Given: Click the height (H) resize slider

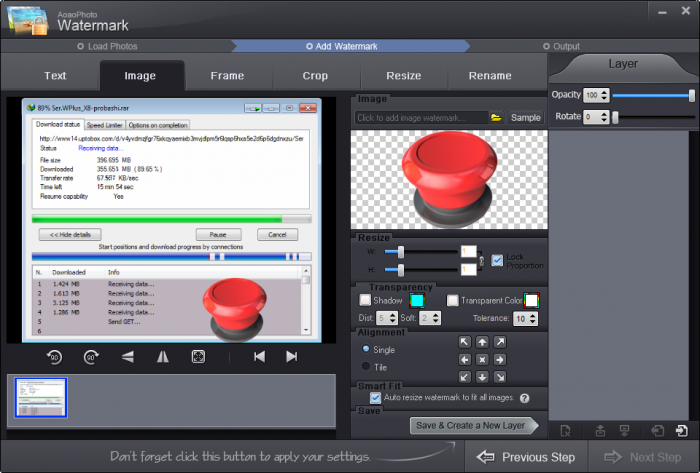Looking at the screenshot, I should [x=421, y=270].
